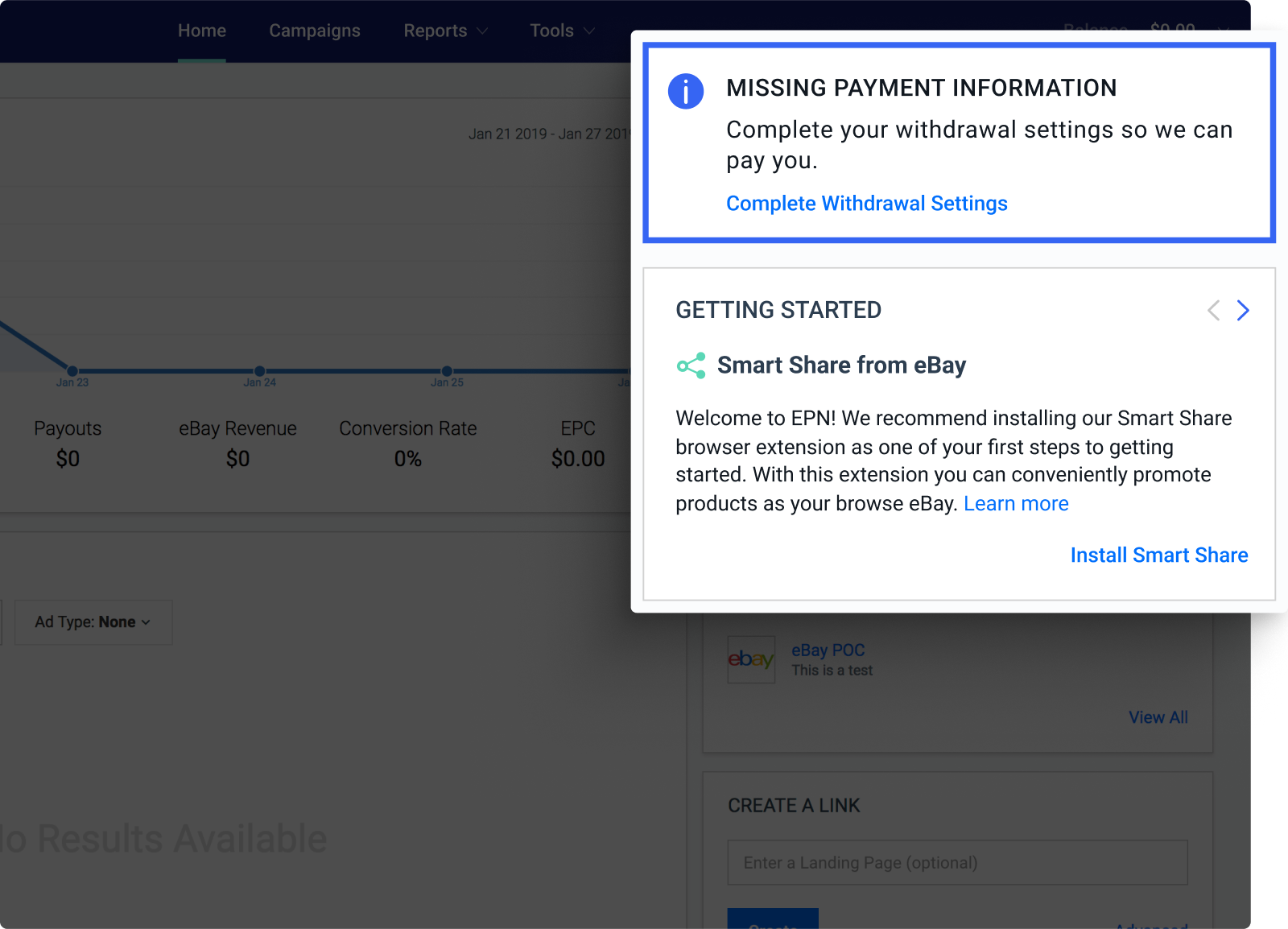Go to next Getting Started tip

1243,310
